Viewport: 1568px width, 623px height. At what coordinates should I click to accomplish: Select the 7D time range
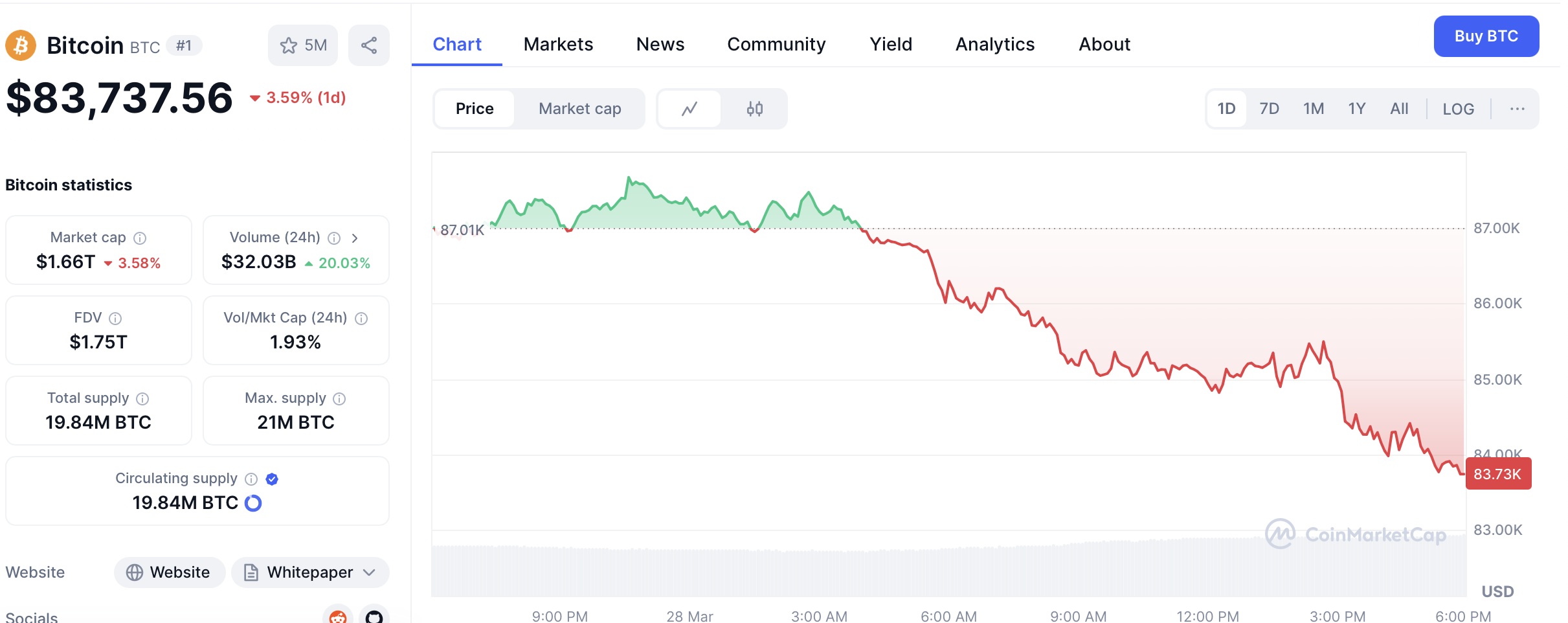tap(1269, 109)
